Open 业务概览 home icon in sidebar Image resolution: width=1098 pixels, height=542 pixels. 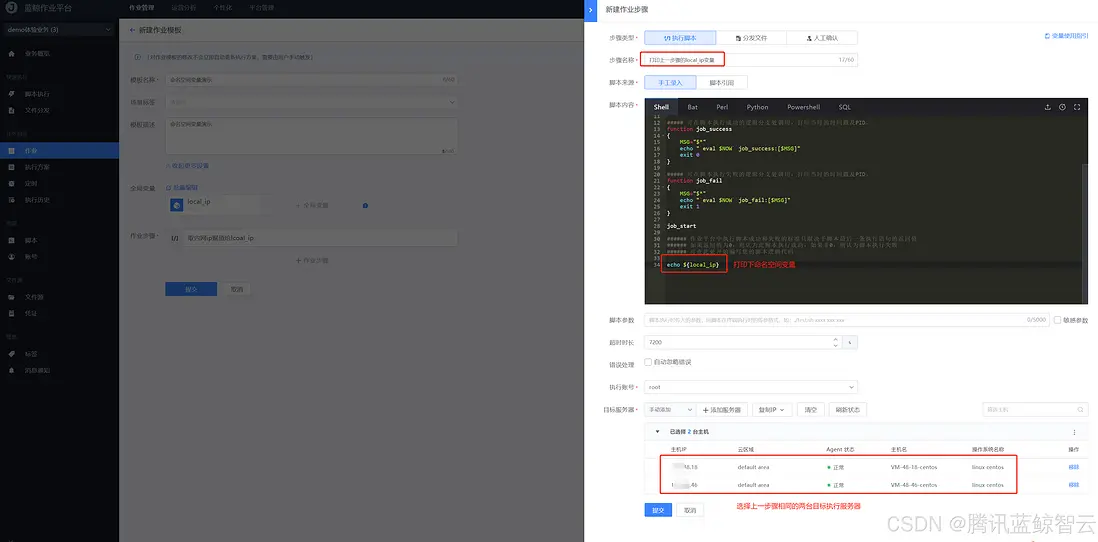point(11,53)
